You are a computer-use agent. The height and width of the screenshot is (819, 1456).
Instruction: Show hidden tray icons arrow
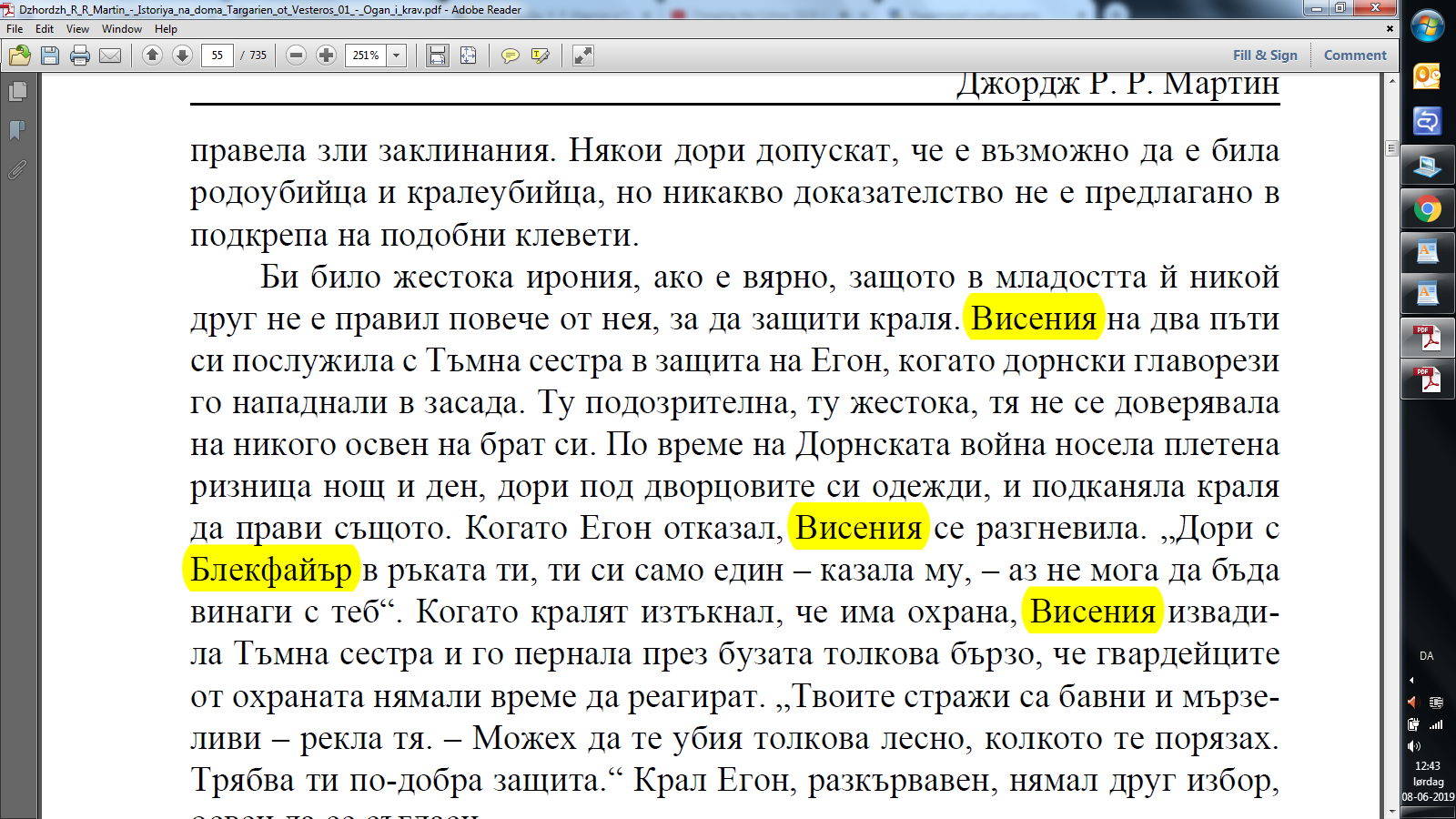pyautogui.click(x=1411, y=680)
